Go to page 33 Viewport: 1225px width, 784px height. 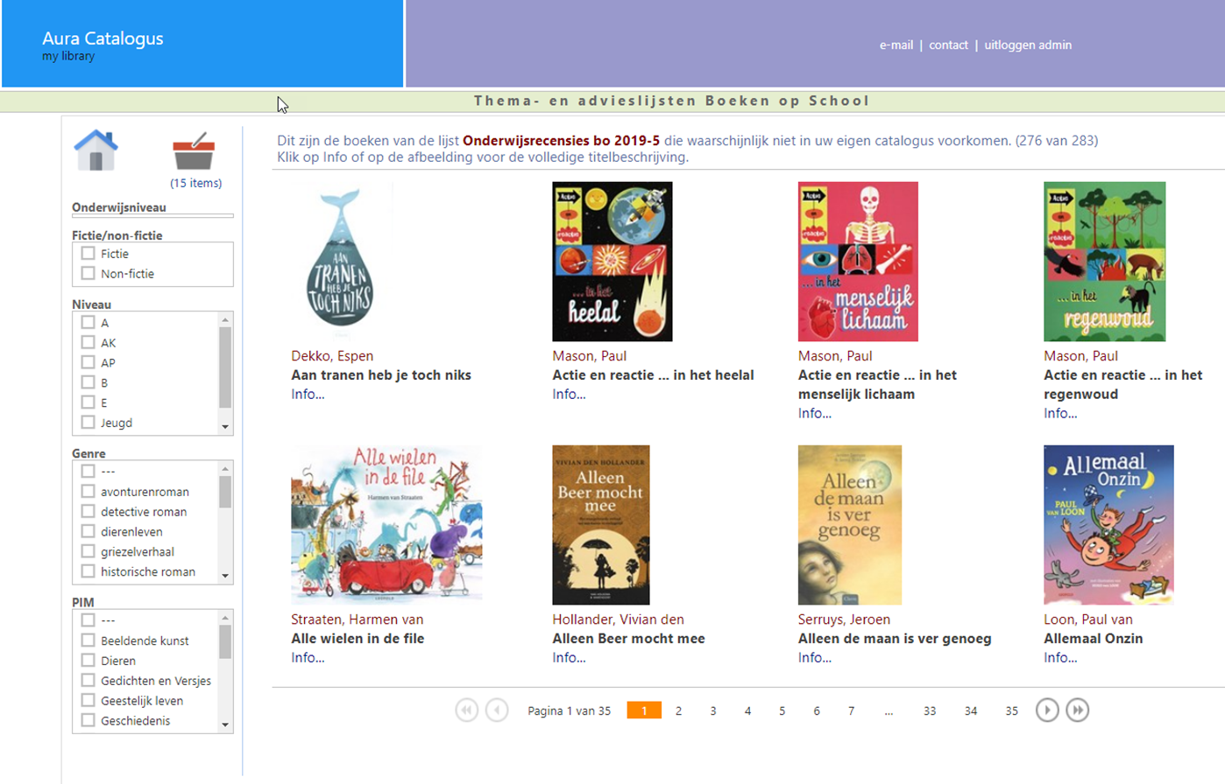930,711
